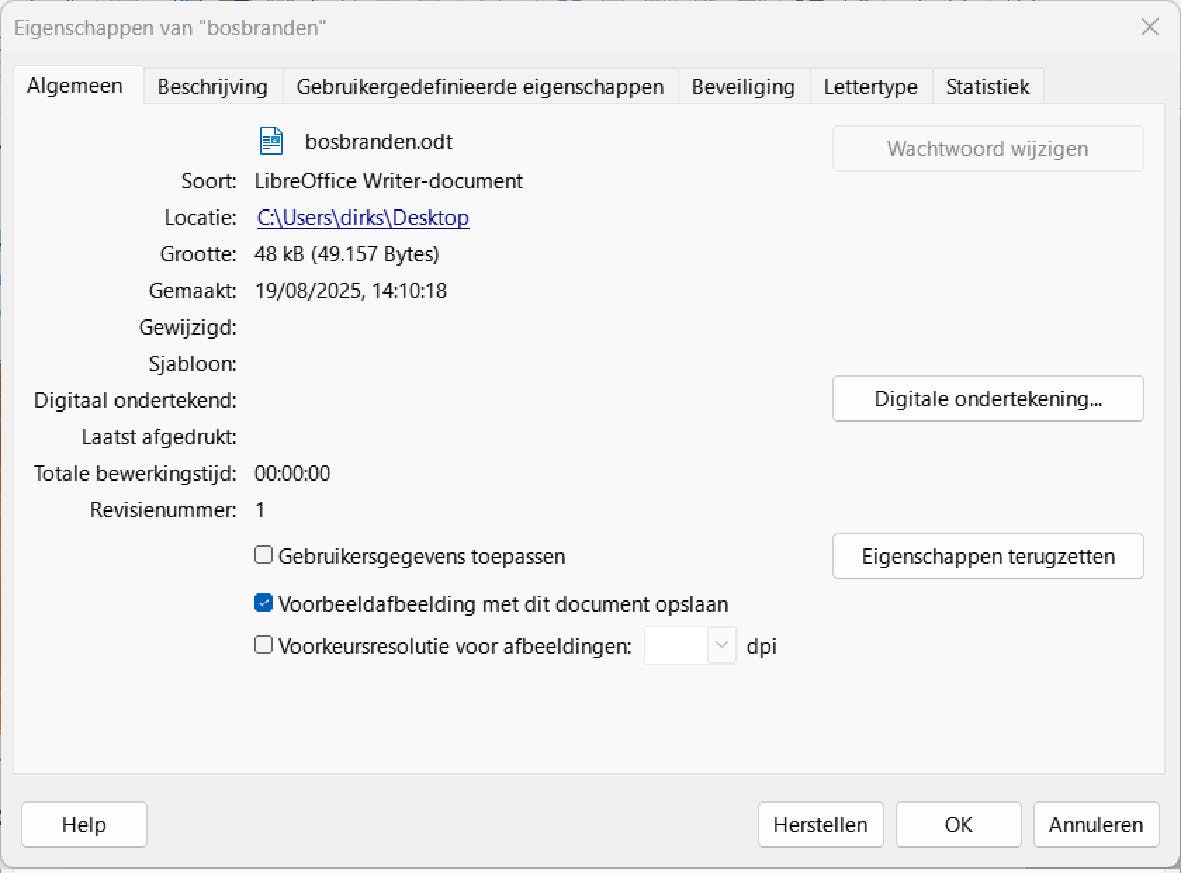This screenshot has height=873, width=1181.
Task: Click the Digitale ondertekening button
Action: tap(987, 399)
